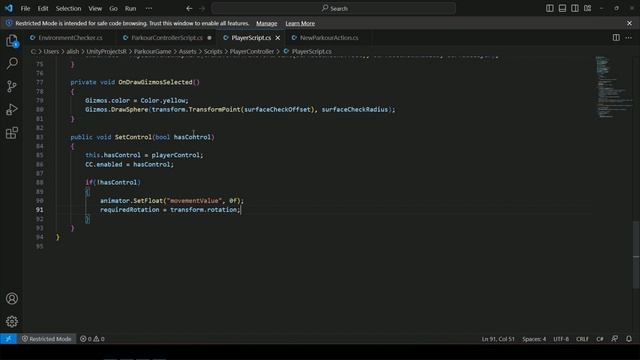Go back with the left arrow
This screenshot has width=640, height=360.
[189, 8]
